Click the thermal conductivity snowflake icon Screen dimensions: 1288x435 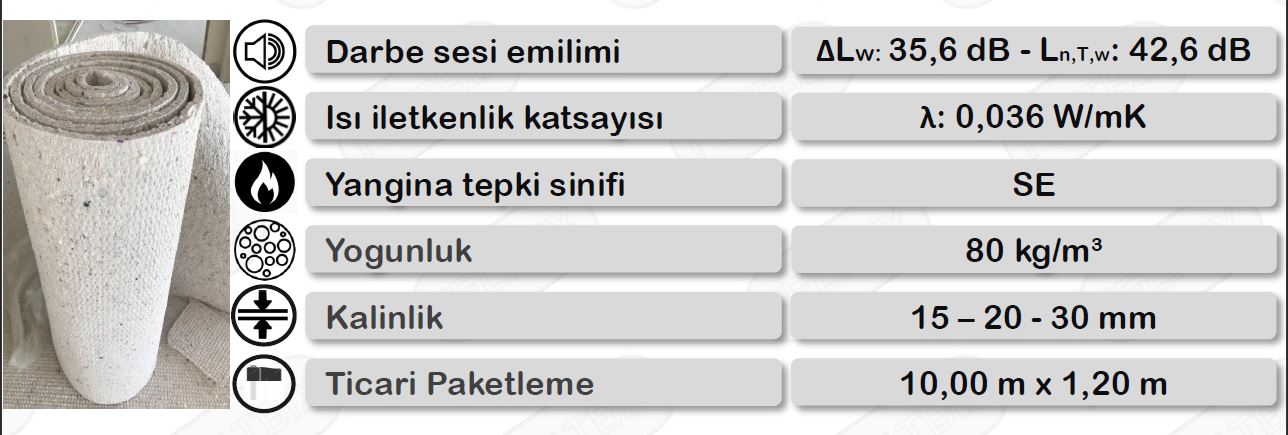click(x=265, y=120)
